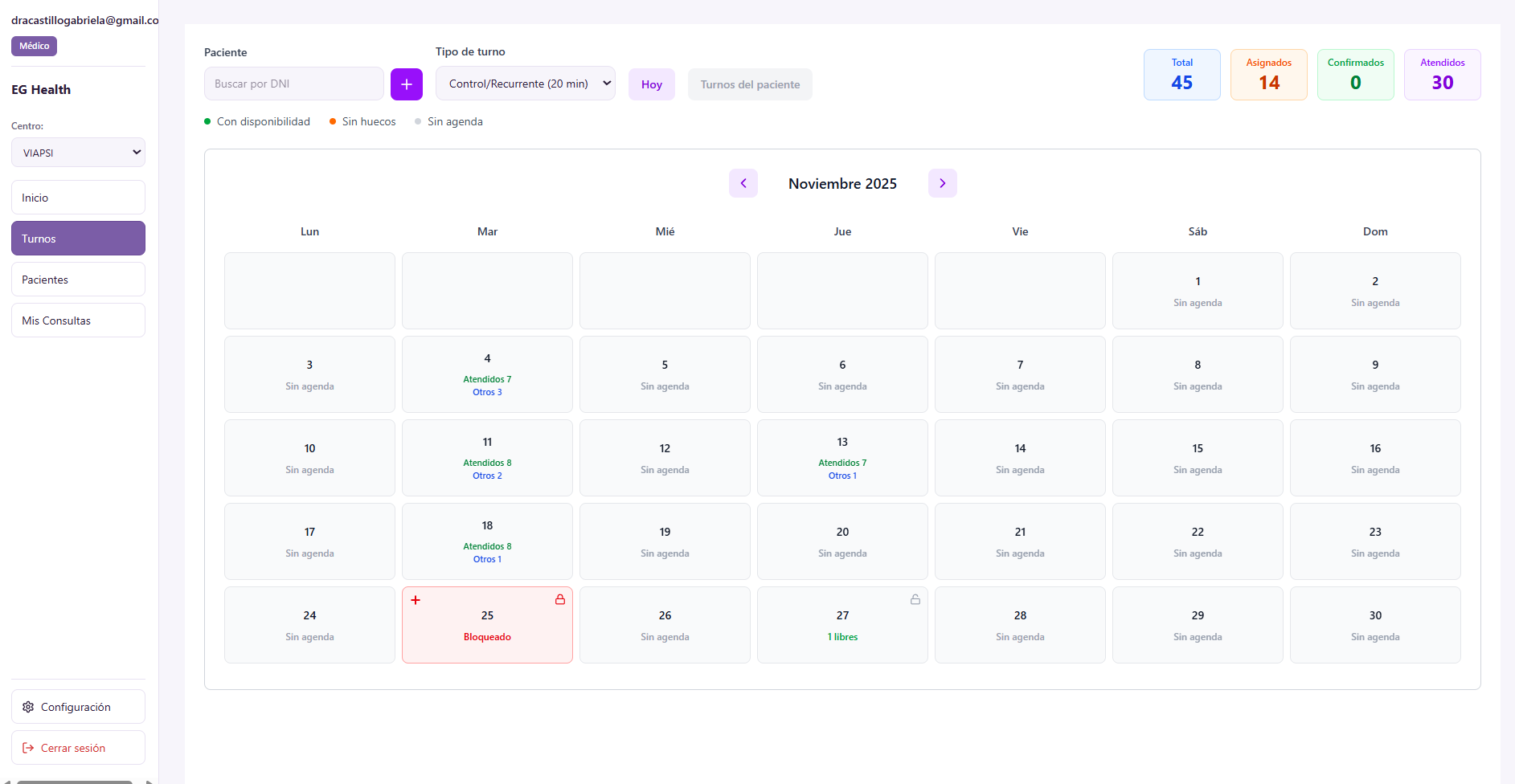Click the purple plus icon to add patient

click(407, 84)
